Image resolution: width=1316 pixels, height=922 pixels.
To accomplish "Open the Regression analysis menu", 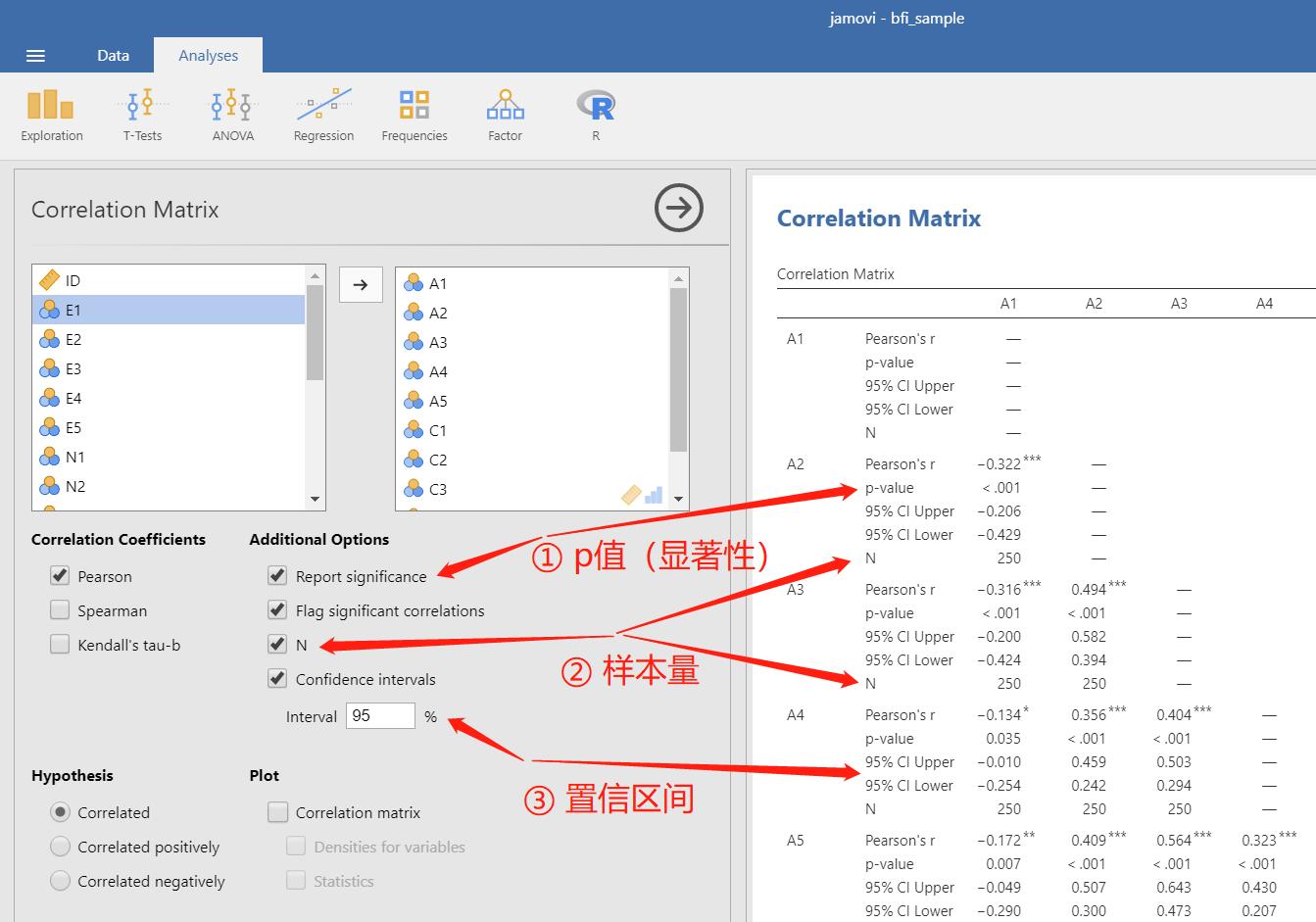I will click(323, 115).
